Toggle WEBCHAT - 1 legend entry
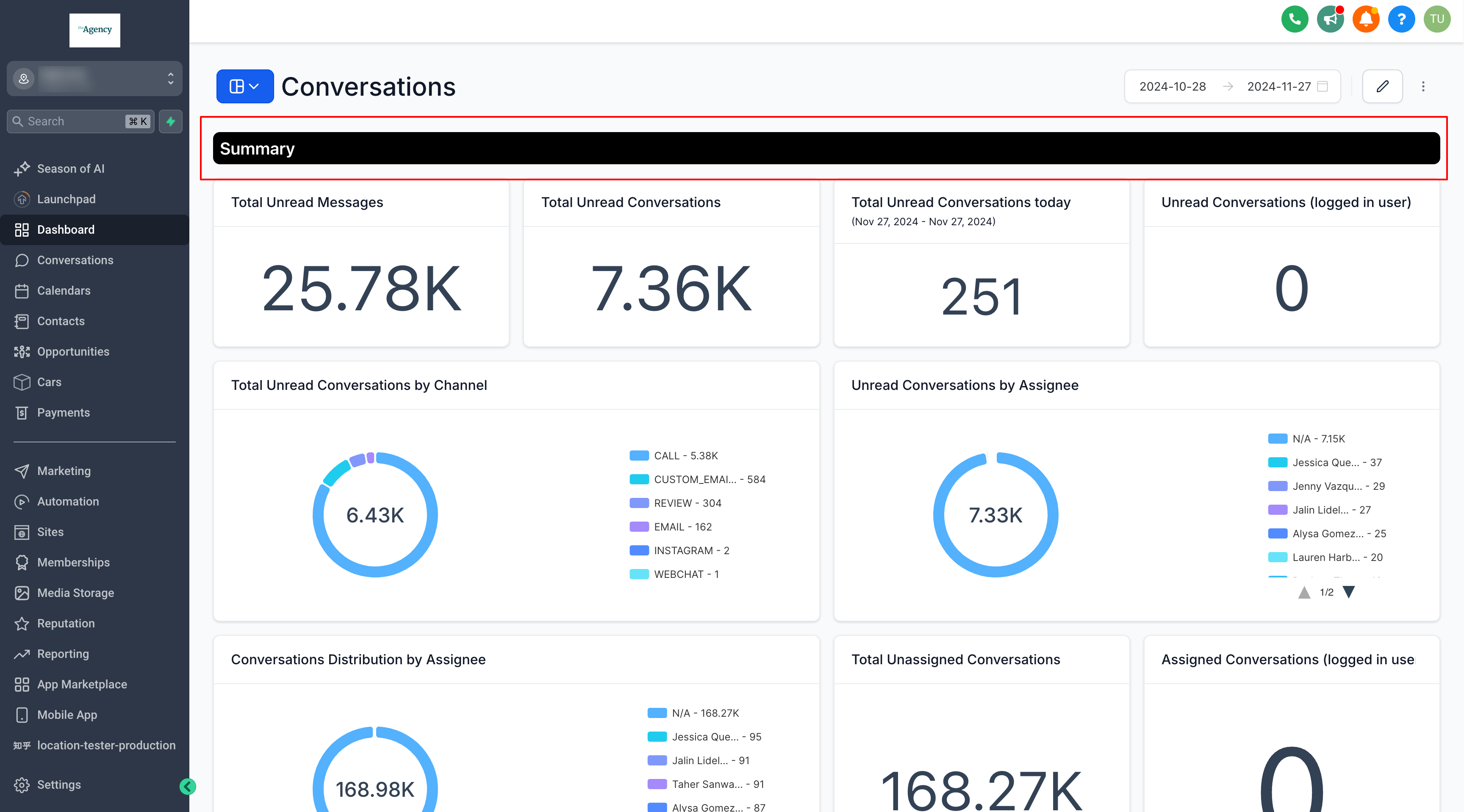This screenshot has width=1464, height=812. 674,574
